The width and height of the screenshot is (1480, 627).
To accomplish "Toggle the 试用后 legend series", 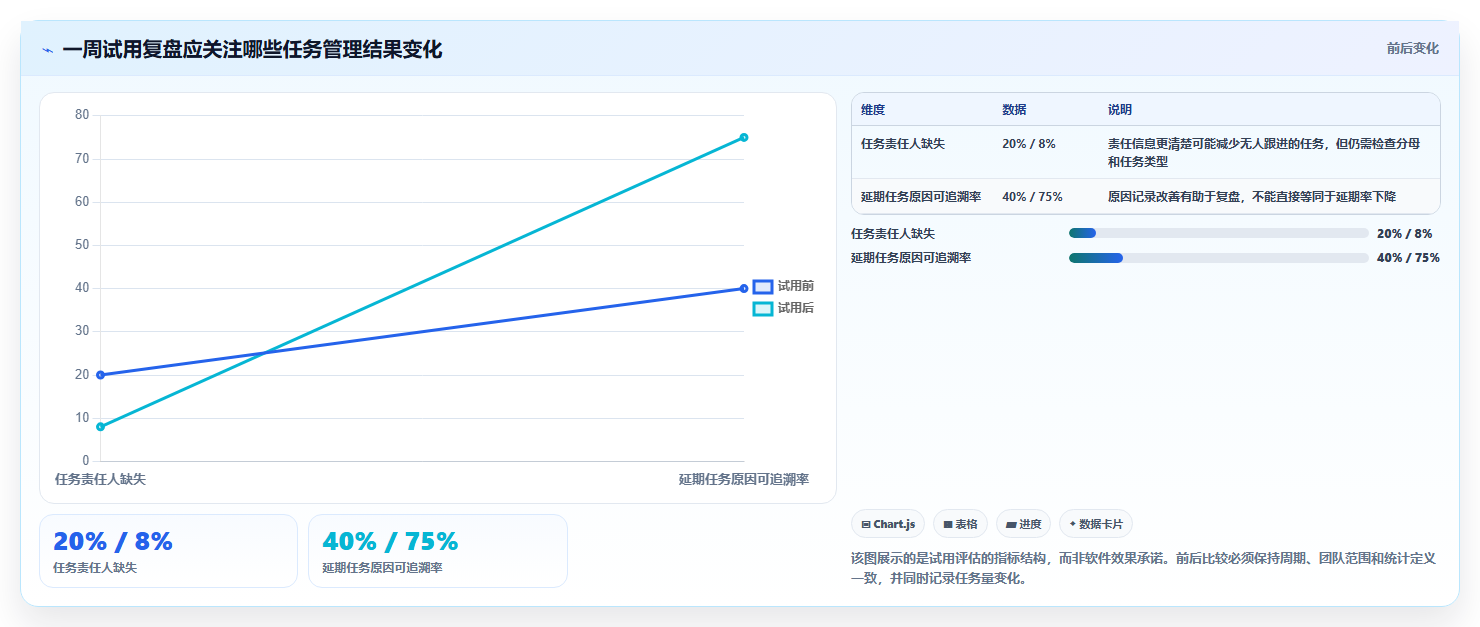I will (783, 308).
